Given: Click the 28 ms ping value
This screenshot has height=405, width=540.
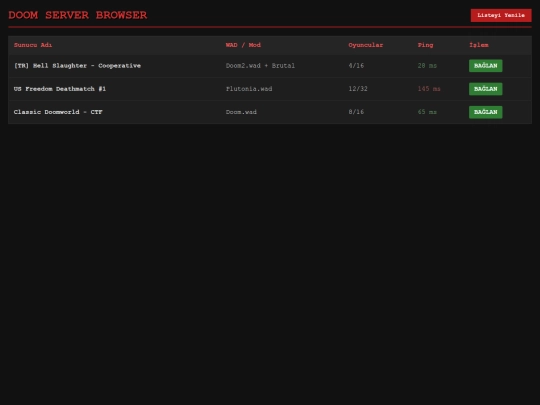Looking at the screenshot, I should pos(427,66).
